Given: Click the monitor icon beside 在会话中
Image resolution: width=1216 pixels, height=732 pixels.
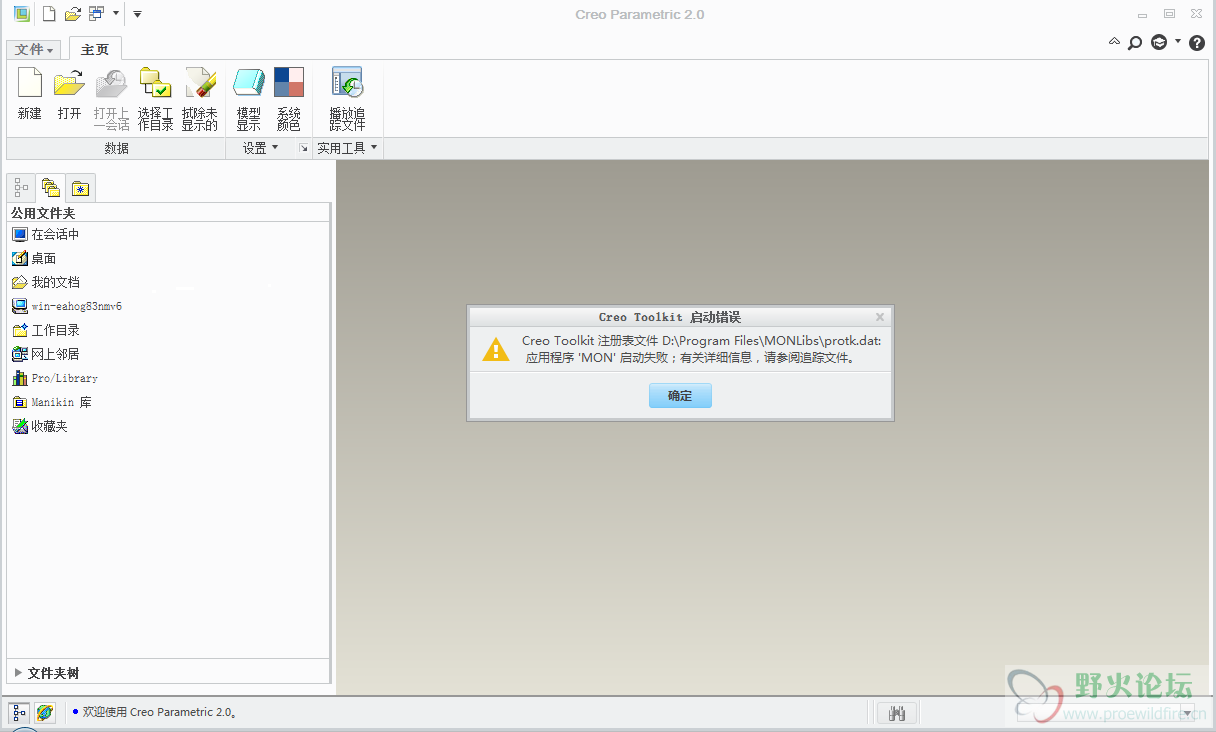Looking at the screenshot, I should point(20,234).
